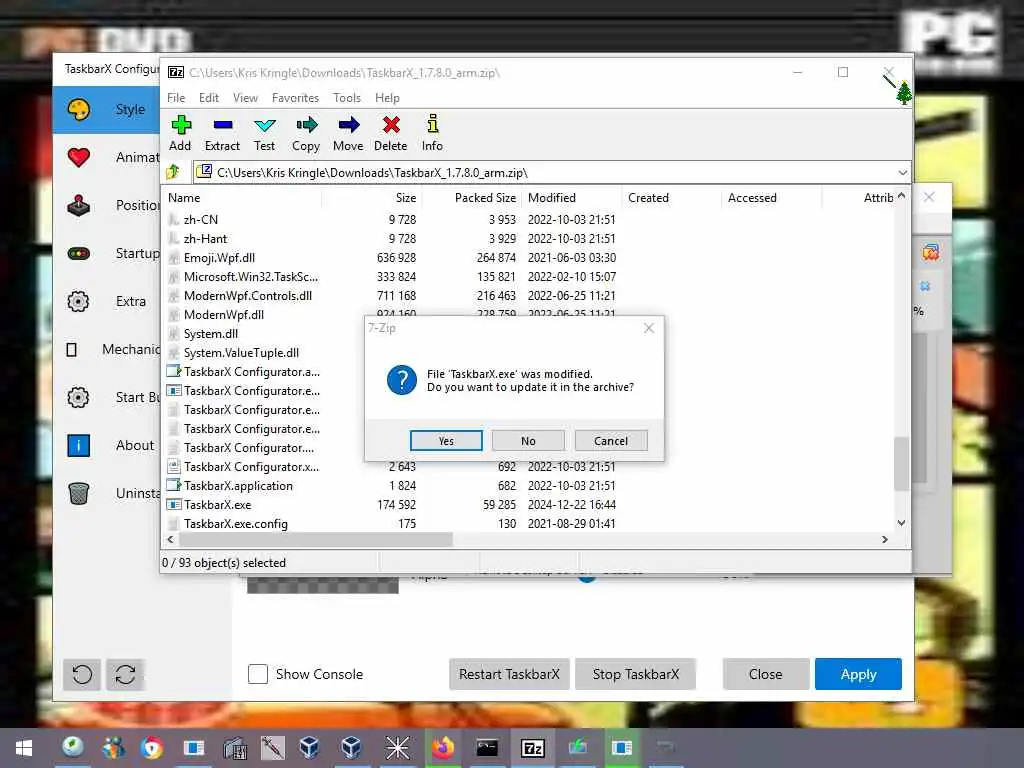Screen dimensions: 1024x768
Task: Choose No in the 7-Zip dialog
Action: (528, 441)
